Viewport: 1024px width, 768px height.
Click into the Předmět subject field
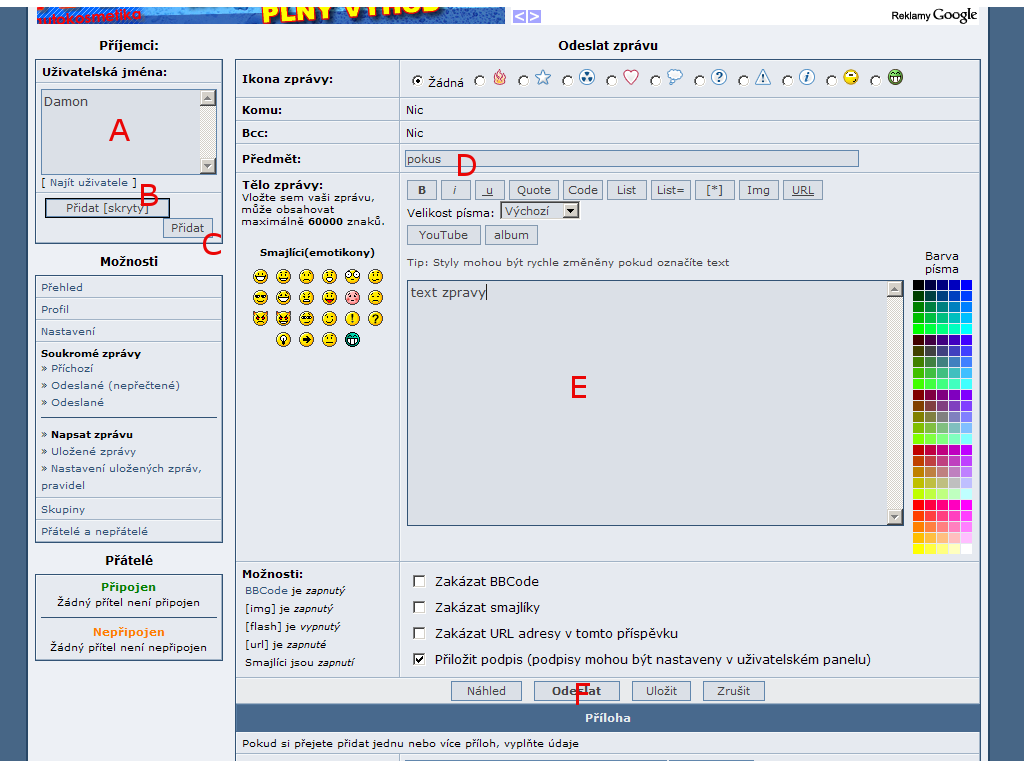(x=631, y=158)
